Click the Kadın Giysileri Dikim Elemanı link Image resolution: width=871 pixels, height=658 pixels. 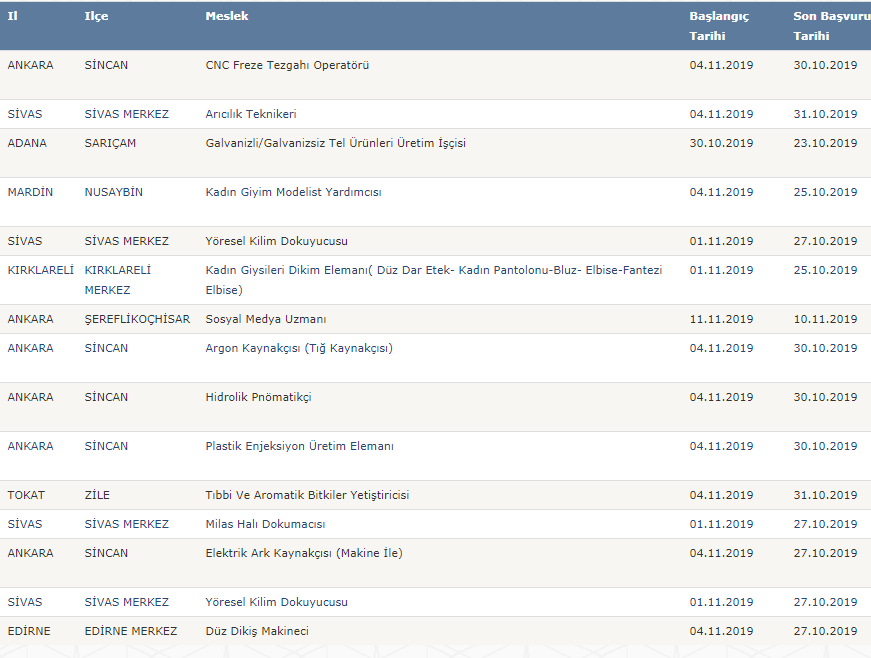click(x=434, y=280)
